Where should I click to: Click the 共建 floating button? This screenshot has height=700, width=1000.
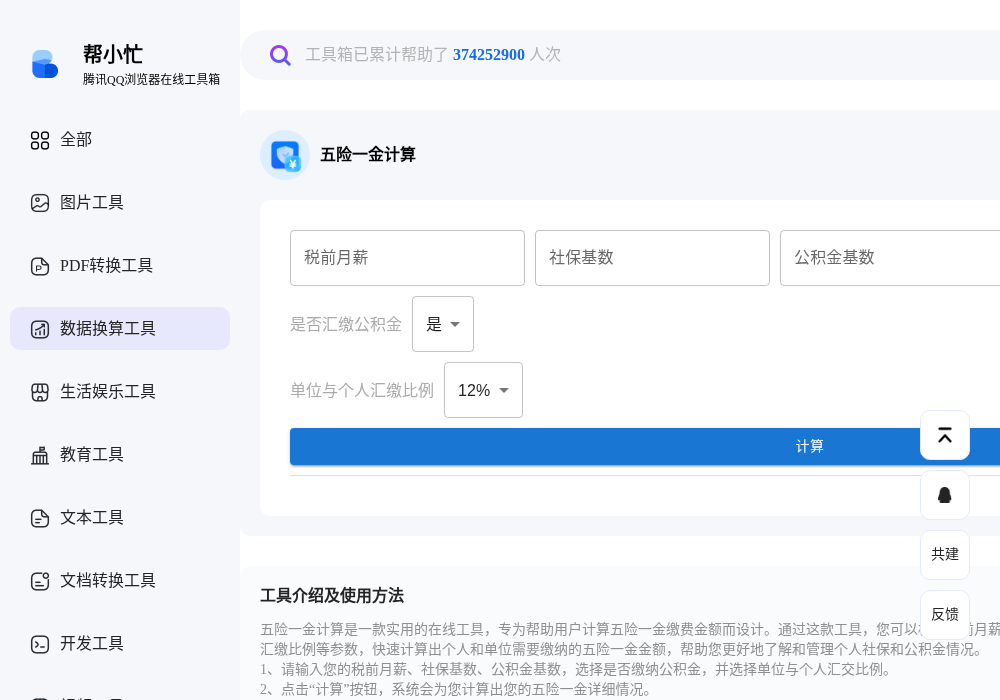945,555
